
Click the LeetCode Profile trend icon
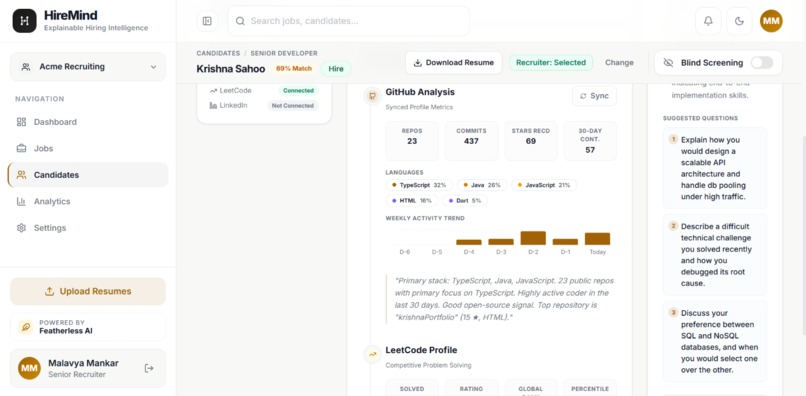pyautogui.click(x=372, y=354)
